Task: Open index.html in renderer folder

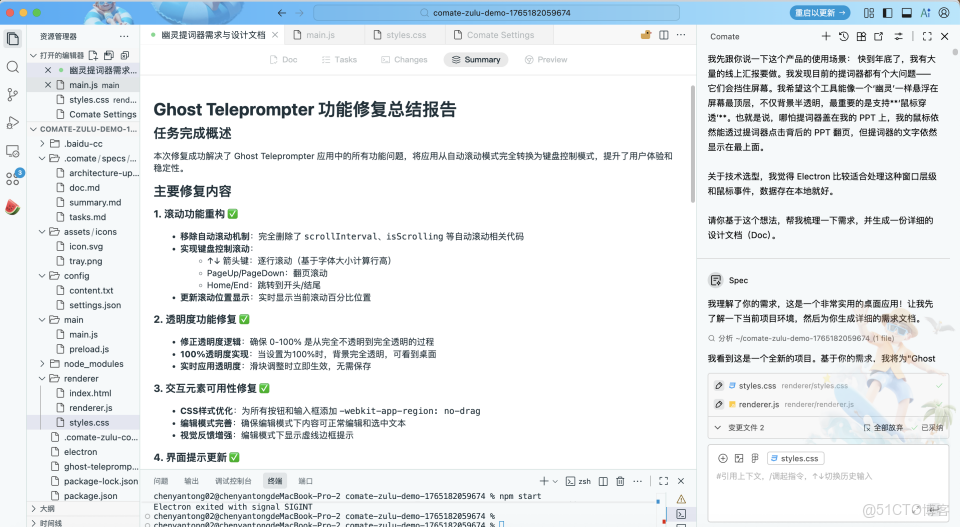Action: [90, 393]
